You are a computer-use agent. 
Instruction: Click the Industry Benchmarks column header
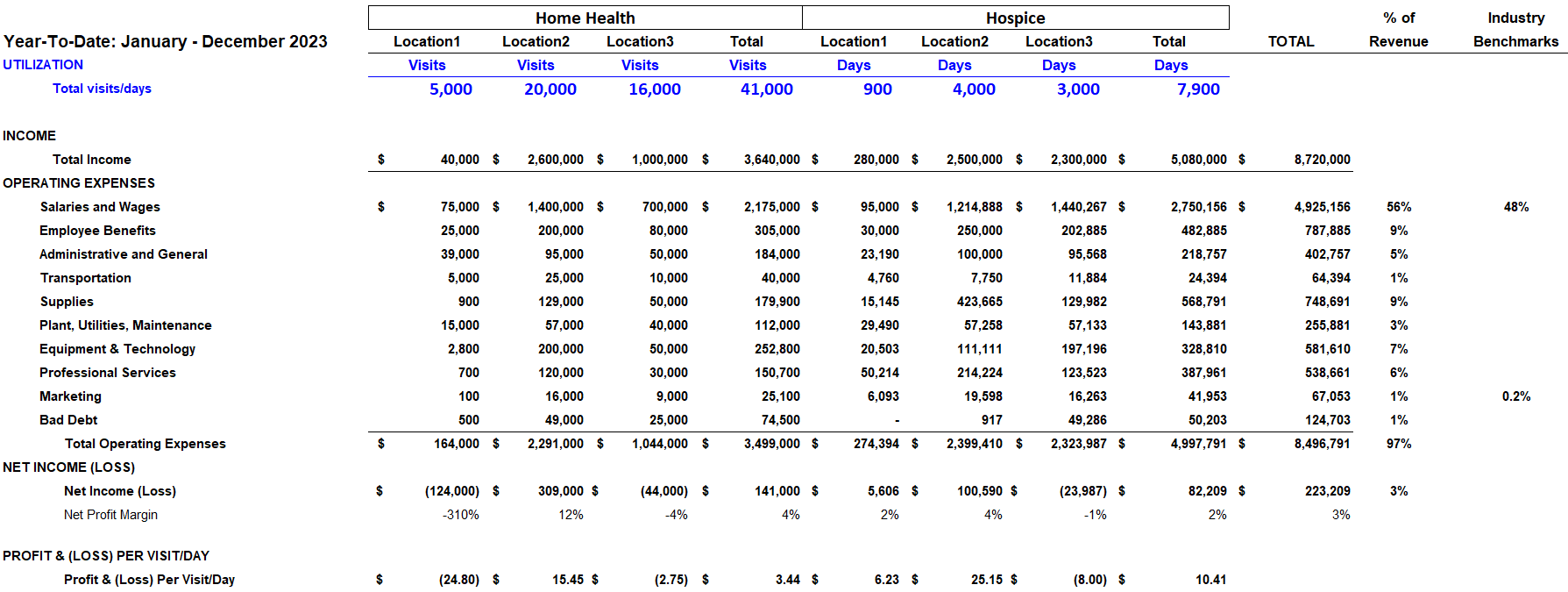pos(1515,30)
